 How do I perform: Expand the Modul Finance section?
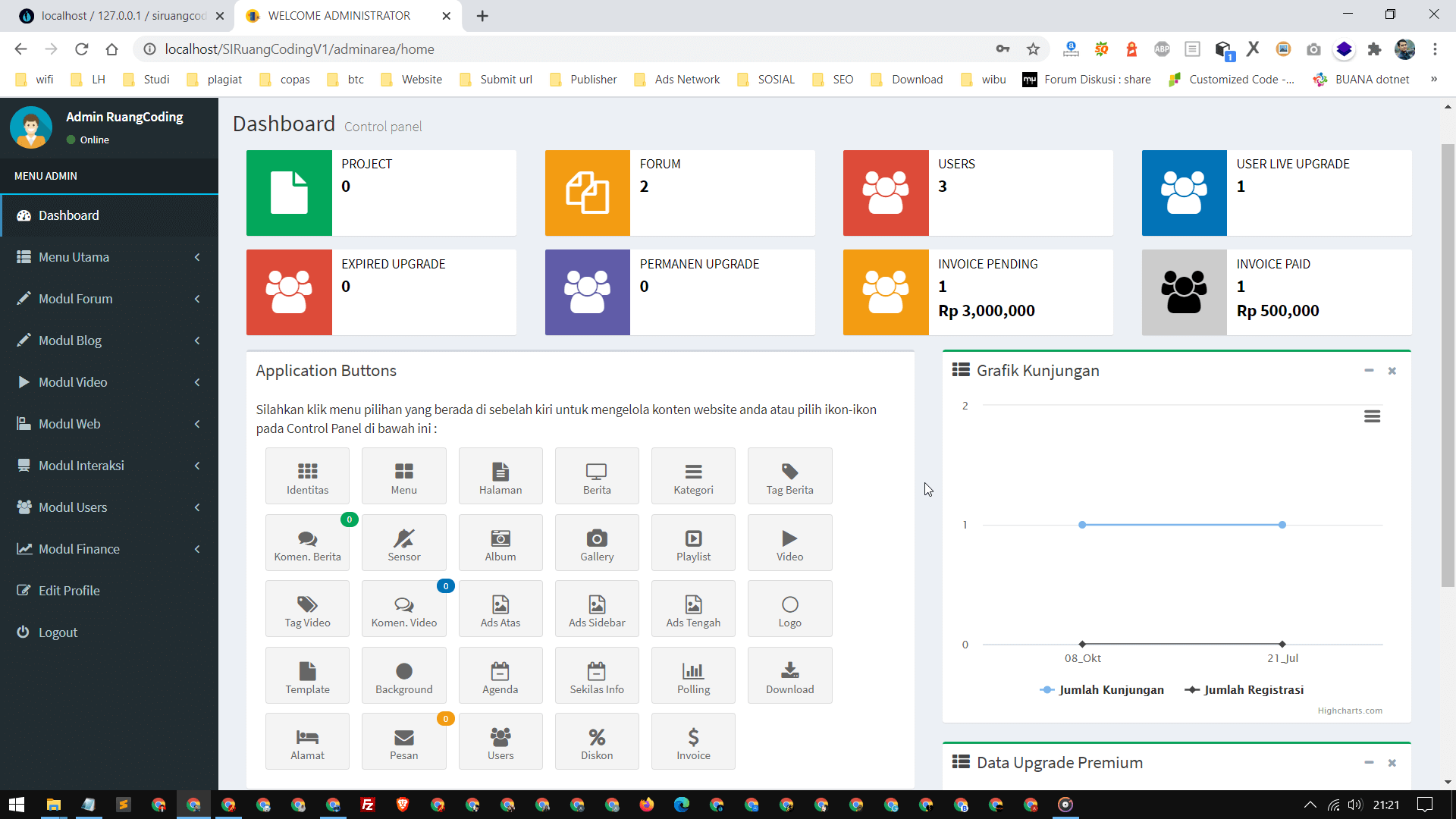tap(109, 548)
